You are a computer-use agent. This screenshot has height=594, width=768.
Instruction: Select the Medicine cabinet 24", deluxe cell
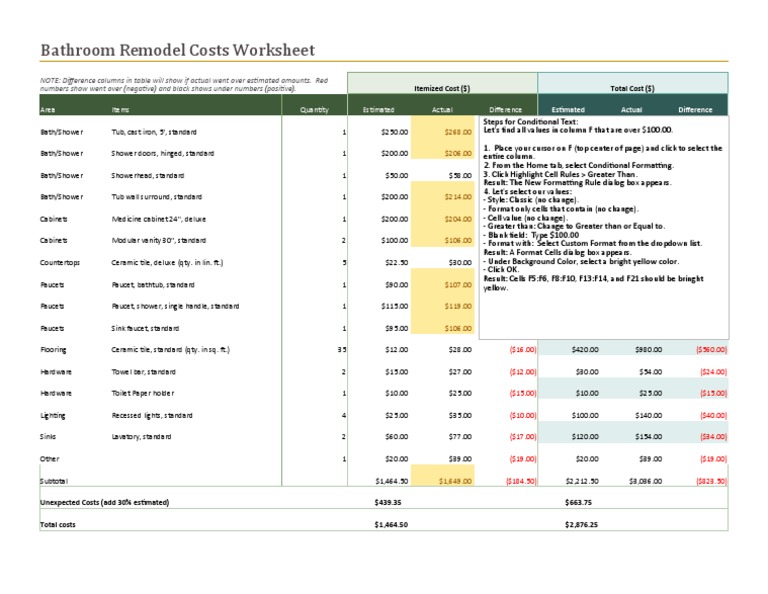coord(159,219)
